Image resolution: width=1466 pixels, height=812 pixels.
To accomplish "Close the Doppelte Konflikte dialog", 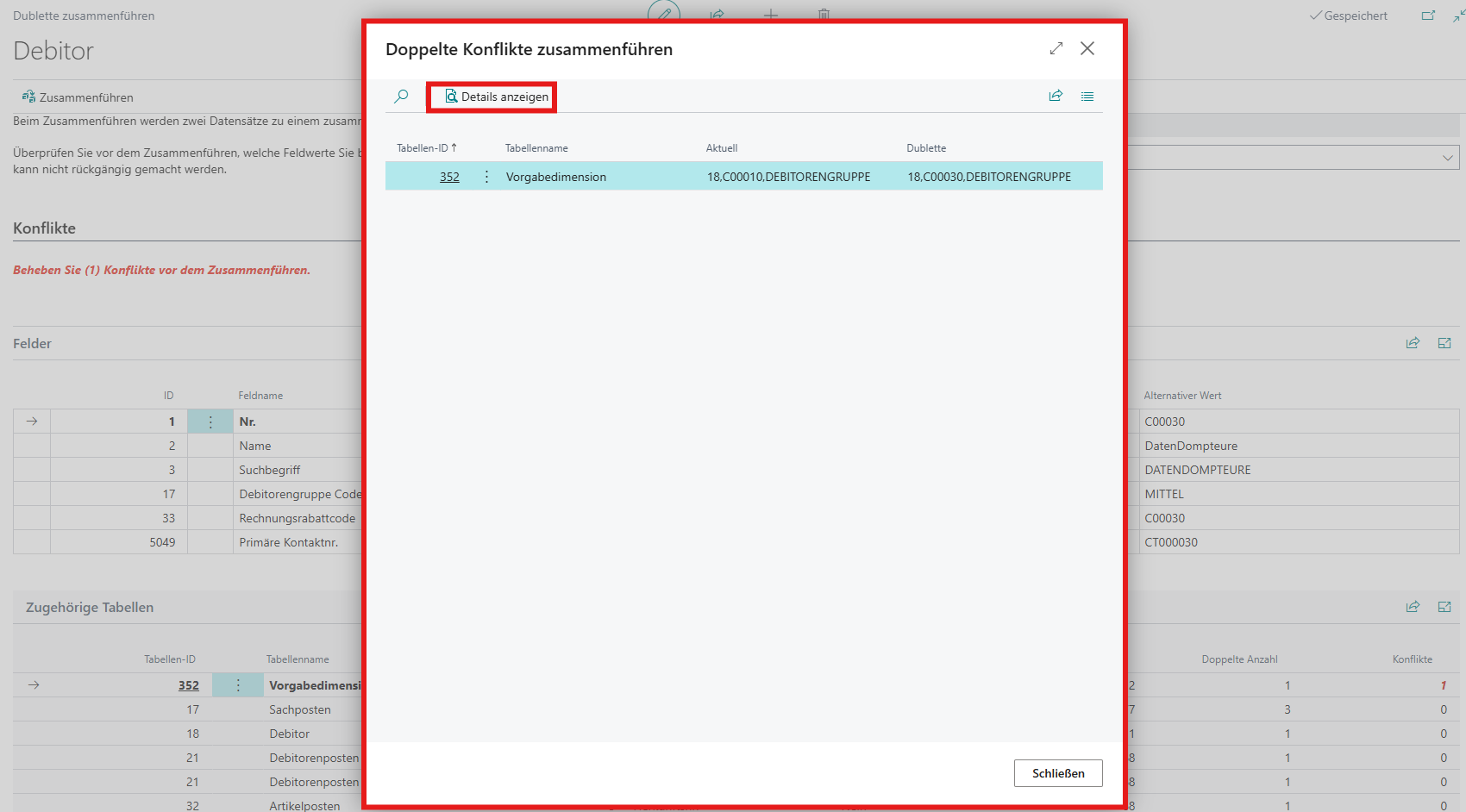I will pos(1087,49).
